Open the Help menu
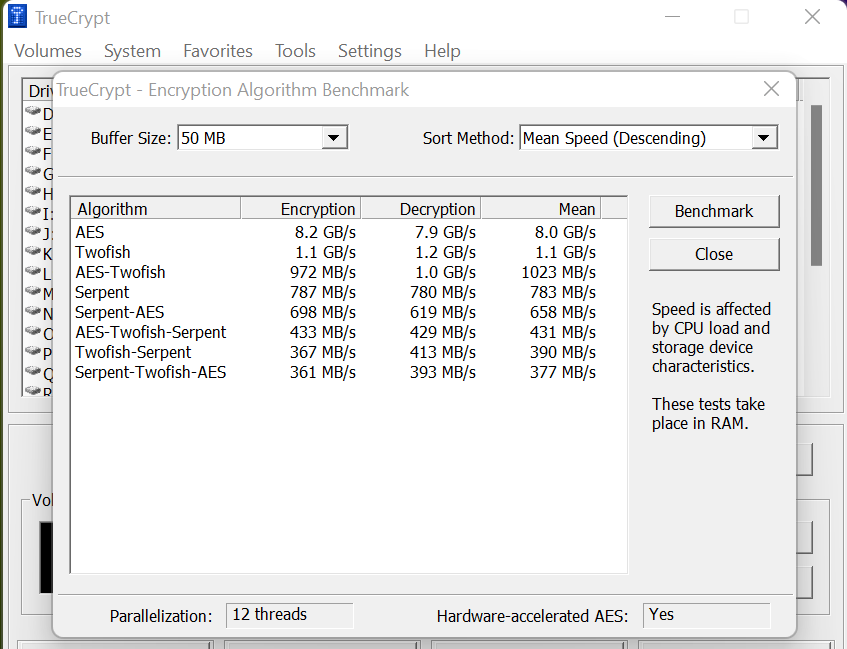847x649 pixels. pyautogui.click(x=442, y=51)
